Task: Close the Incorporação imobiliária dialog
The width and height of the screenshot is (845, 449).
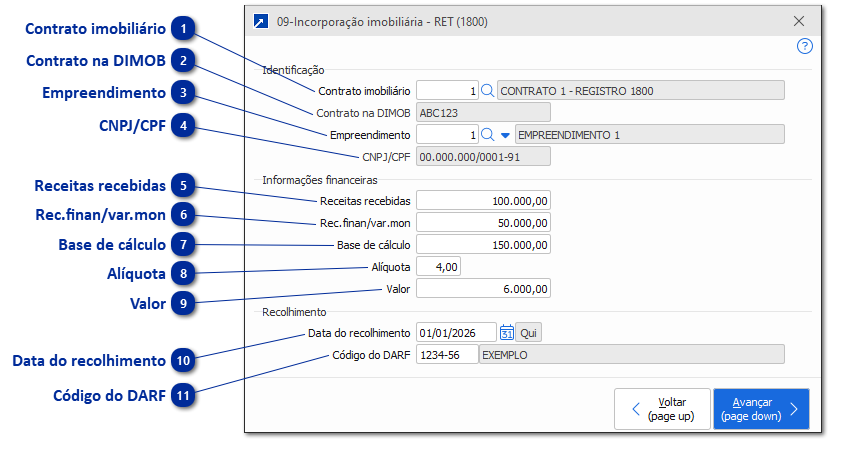Action: point(799,21)
